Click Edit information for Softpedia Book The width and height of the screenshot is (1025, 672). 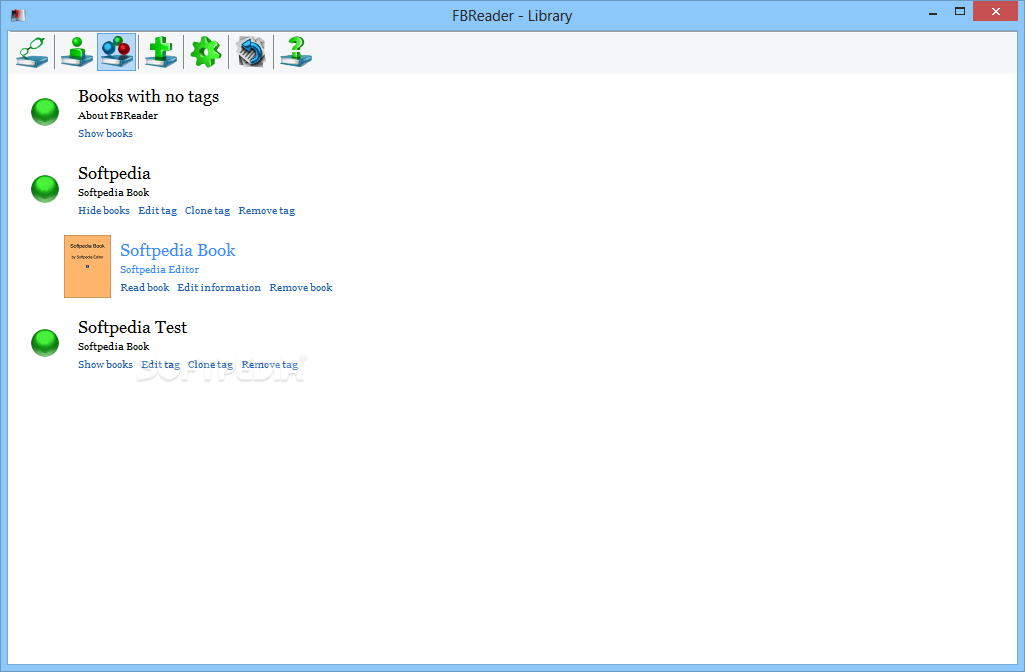pyautogui.click(x=219, y=288)
